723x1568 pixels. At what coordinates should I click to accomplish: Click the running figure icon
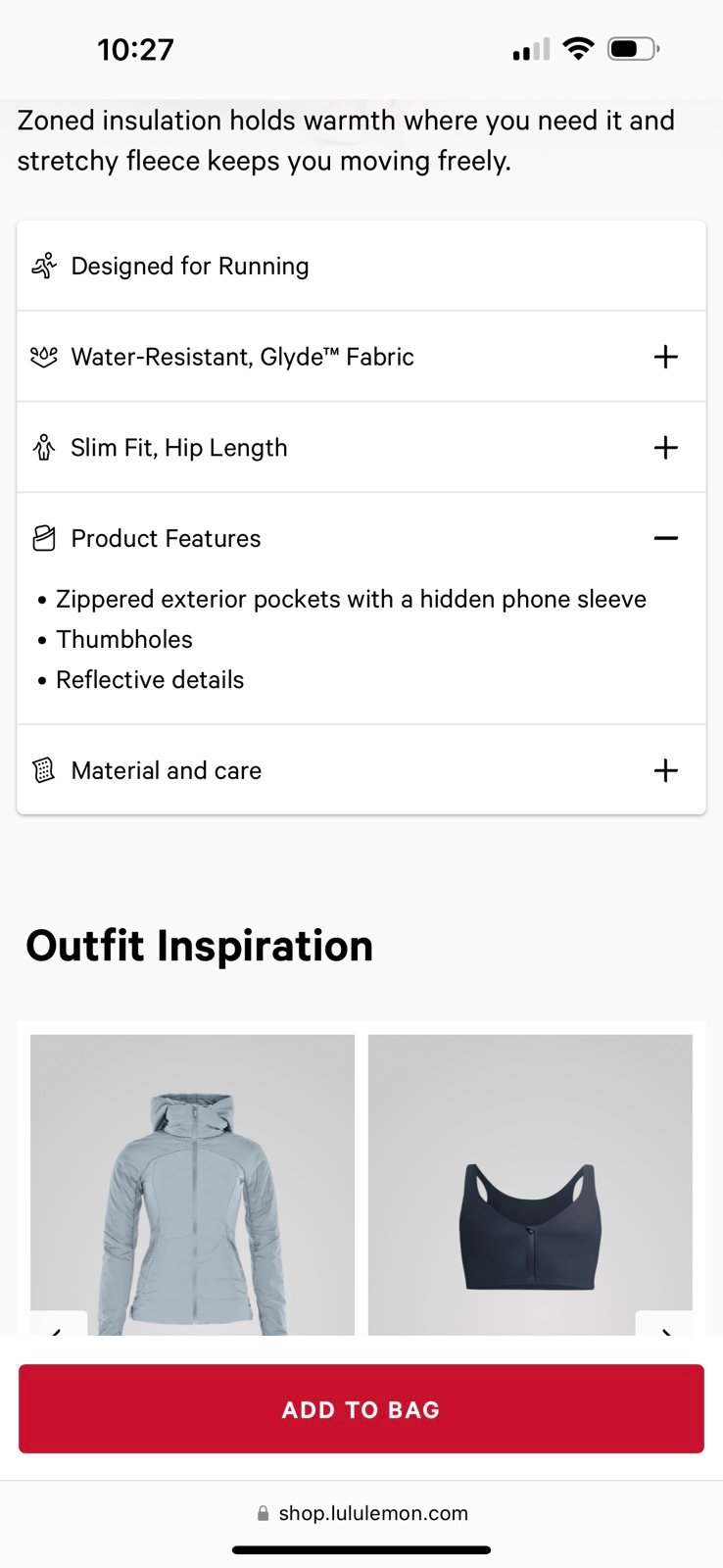pos(44,266)
